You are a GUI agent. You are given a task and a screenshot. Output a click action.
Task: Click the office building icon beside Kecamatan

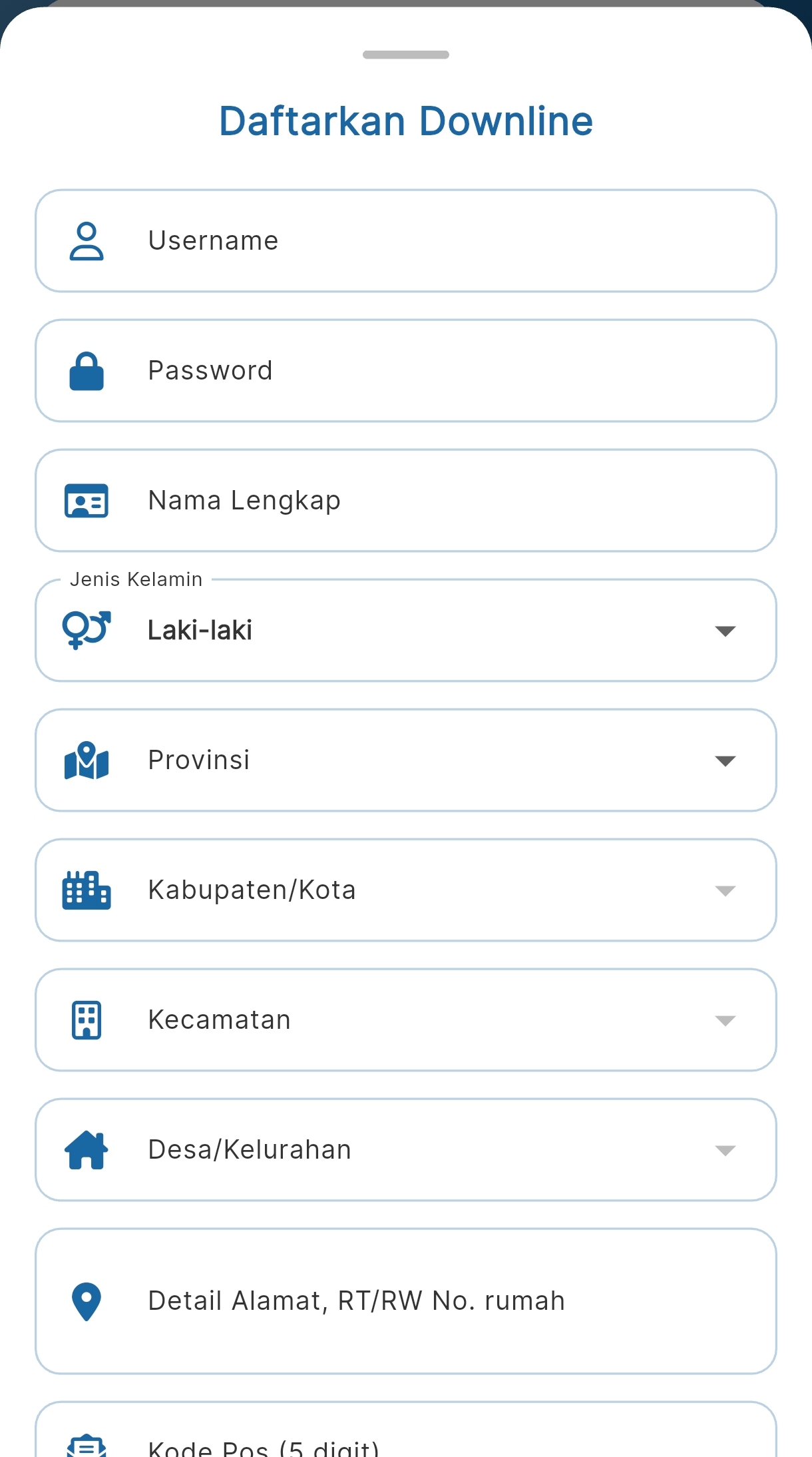[x=87, y=1020]
